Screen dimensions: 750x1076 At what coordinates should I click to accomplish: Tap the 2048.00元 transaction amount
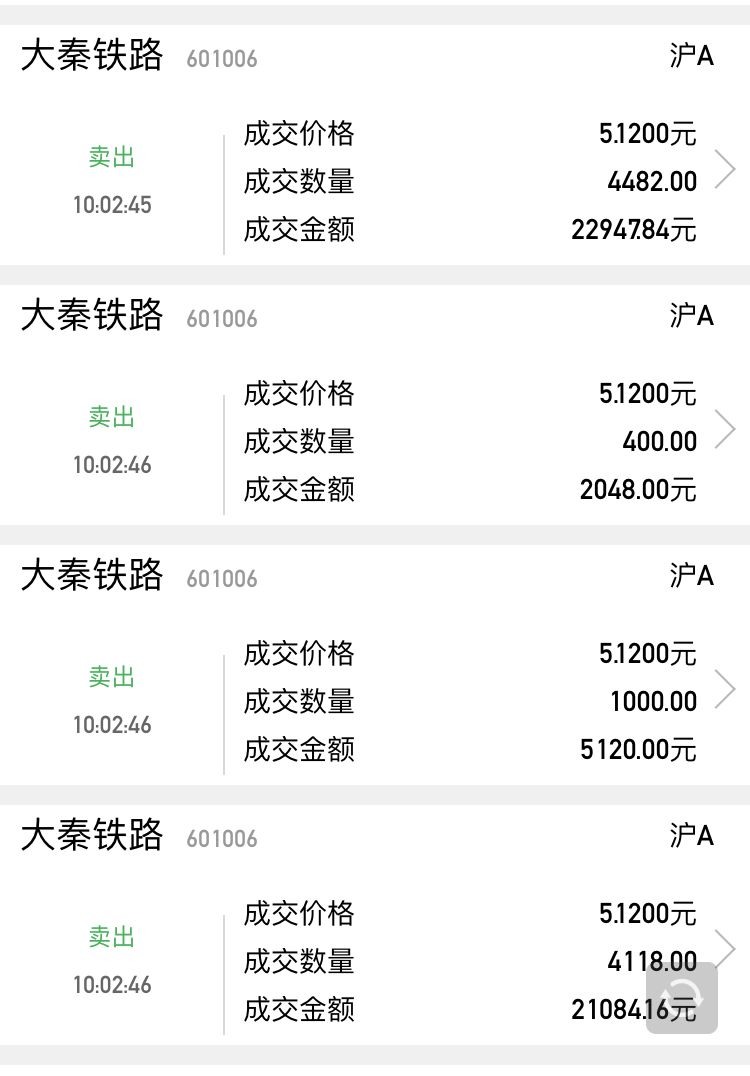tap(638, 490)
